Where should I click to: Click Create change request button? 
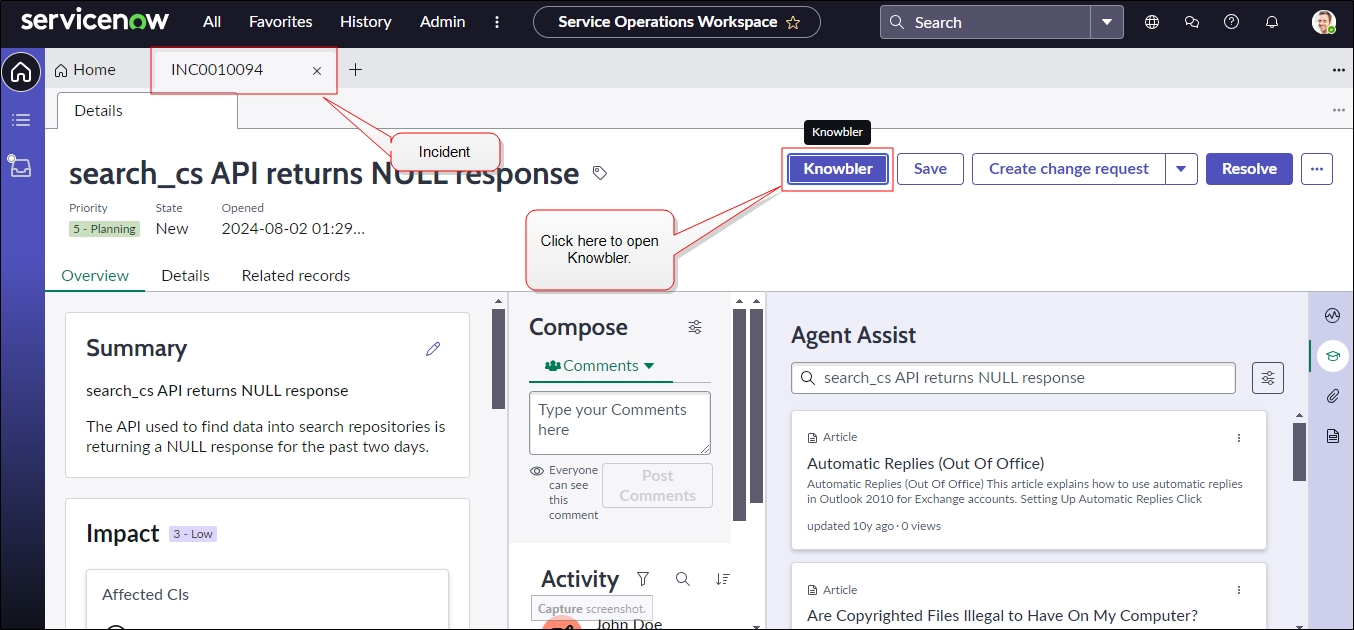(1069, 169)
